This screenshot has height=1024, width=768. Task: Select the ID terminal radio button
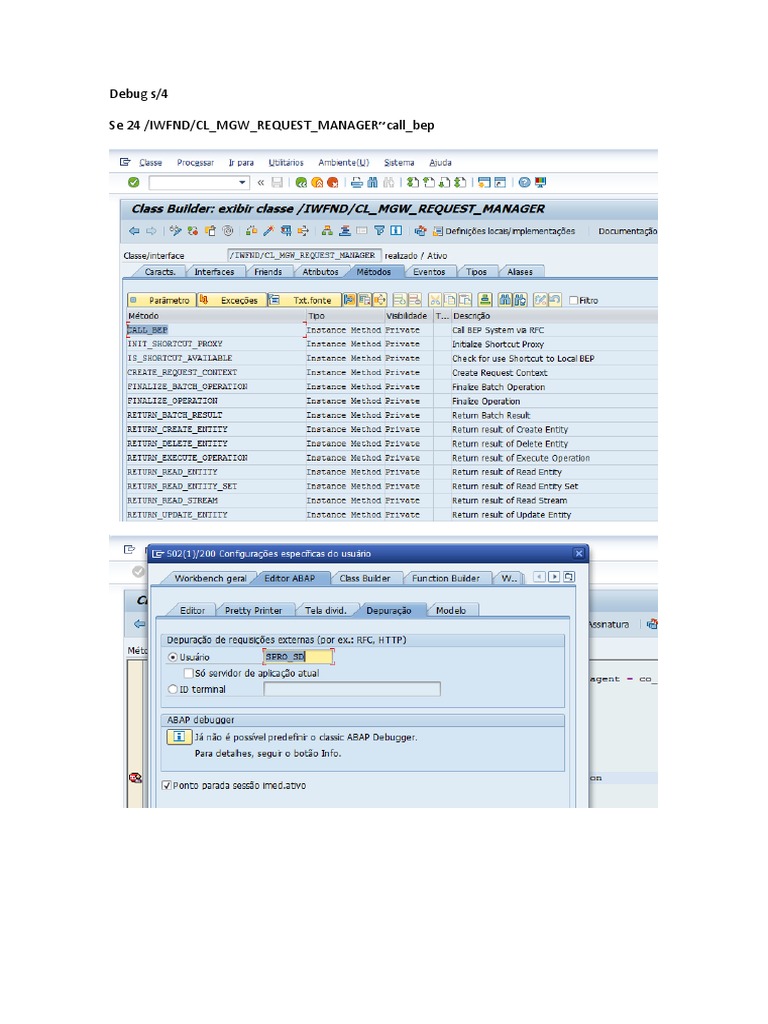coord(173,689)
